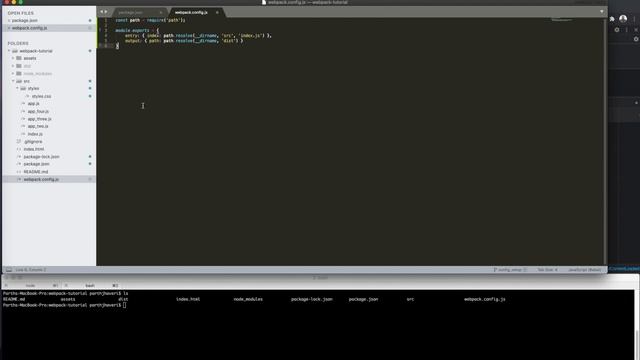Open index.html in the sidebar
Viewport: 640px width, 360px height.
coord(34,149)
